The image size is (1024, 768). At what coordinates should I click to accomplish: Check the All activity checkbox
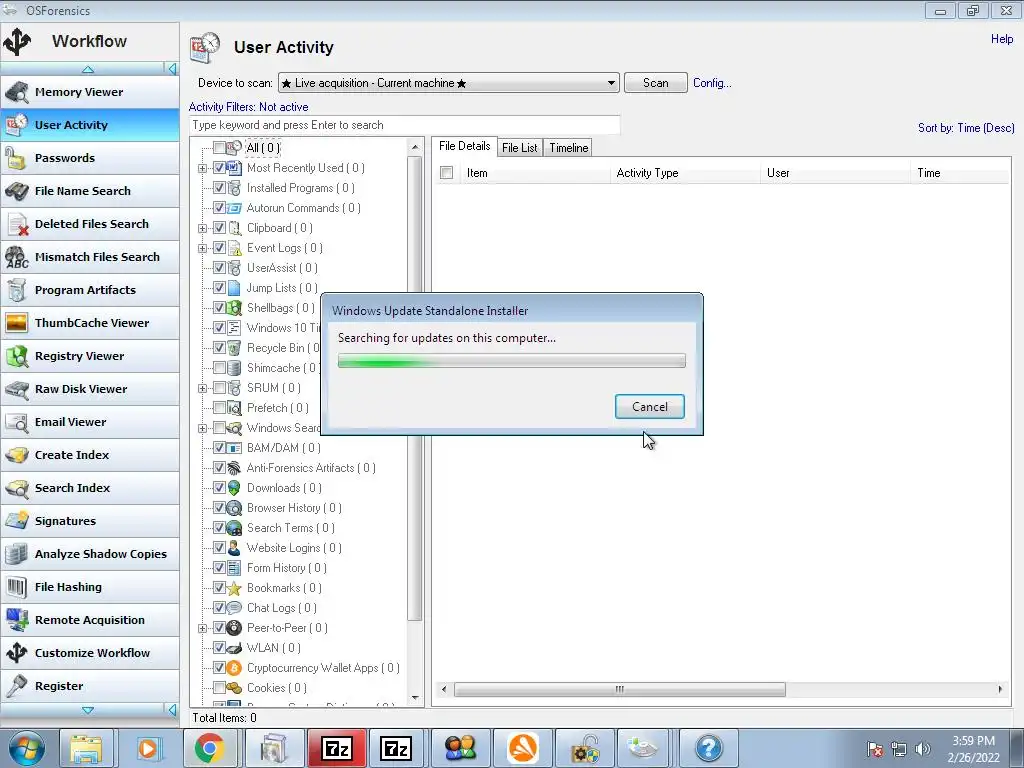tap(219, 148)
